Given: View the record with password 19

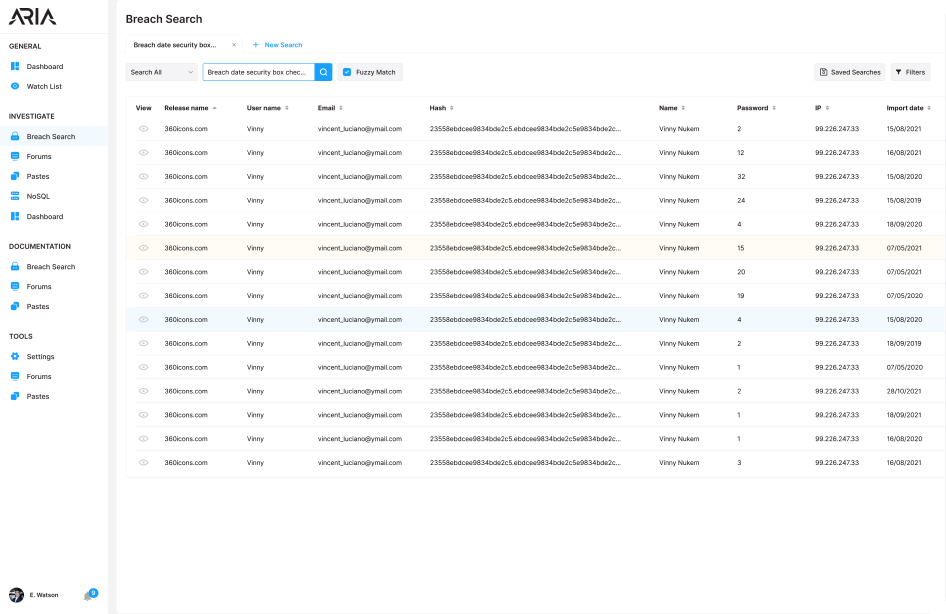Looking at the screenshot, I should click(x=144, y=296).
